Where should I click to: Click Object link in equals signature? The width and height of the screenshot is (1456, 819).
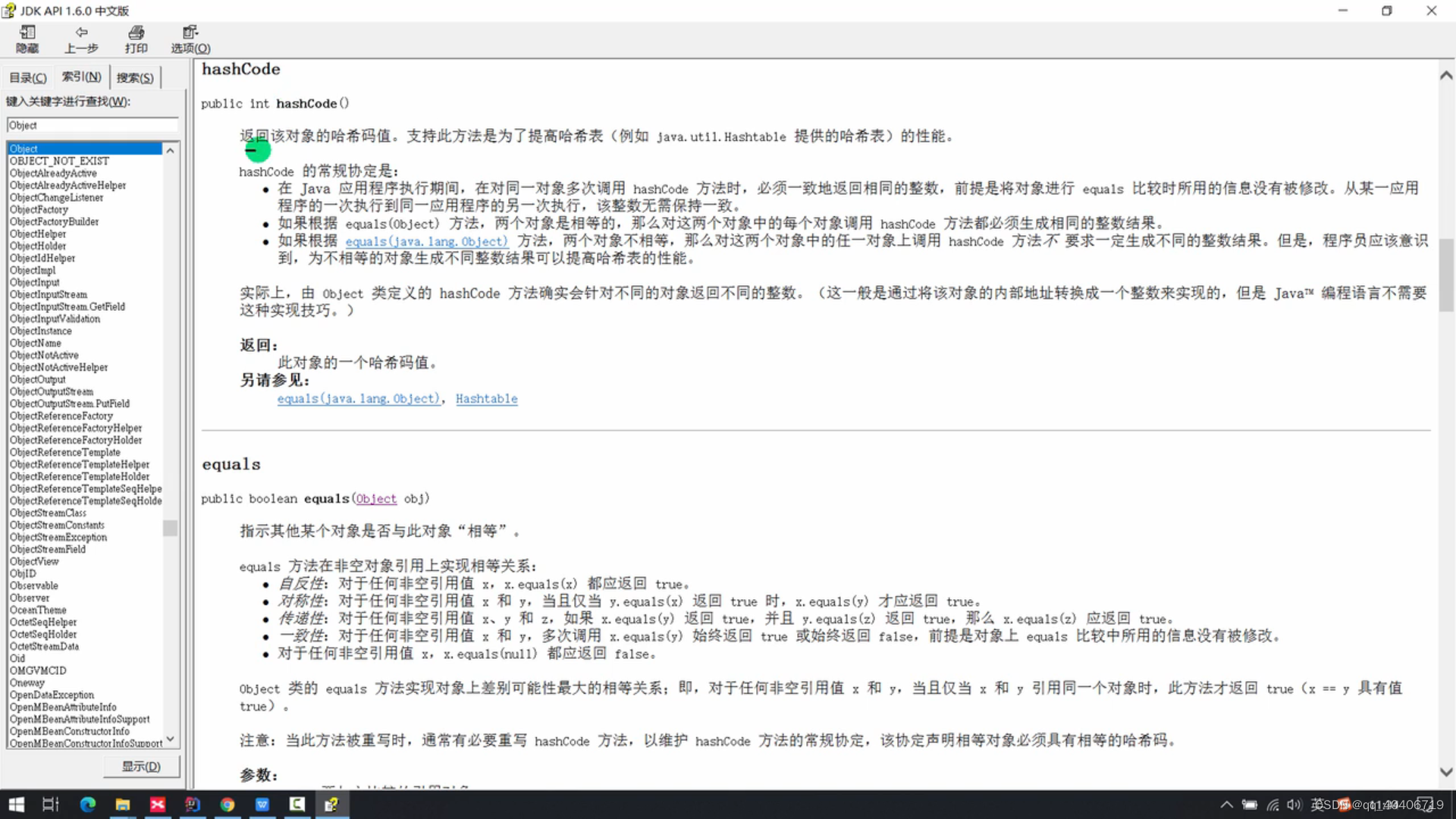376,499
